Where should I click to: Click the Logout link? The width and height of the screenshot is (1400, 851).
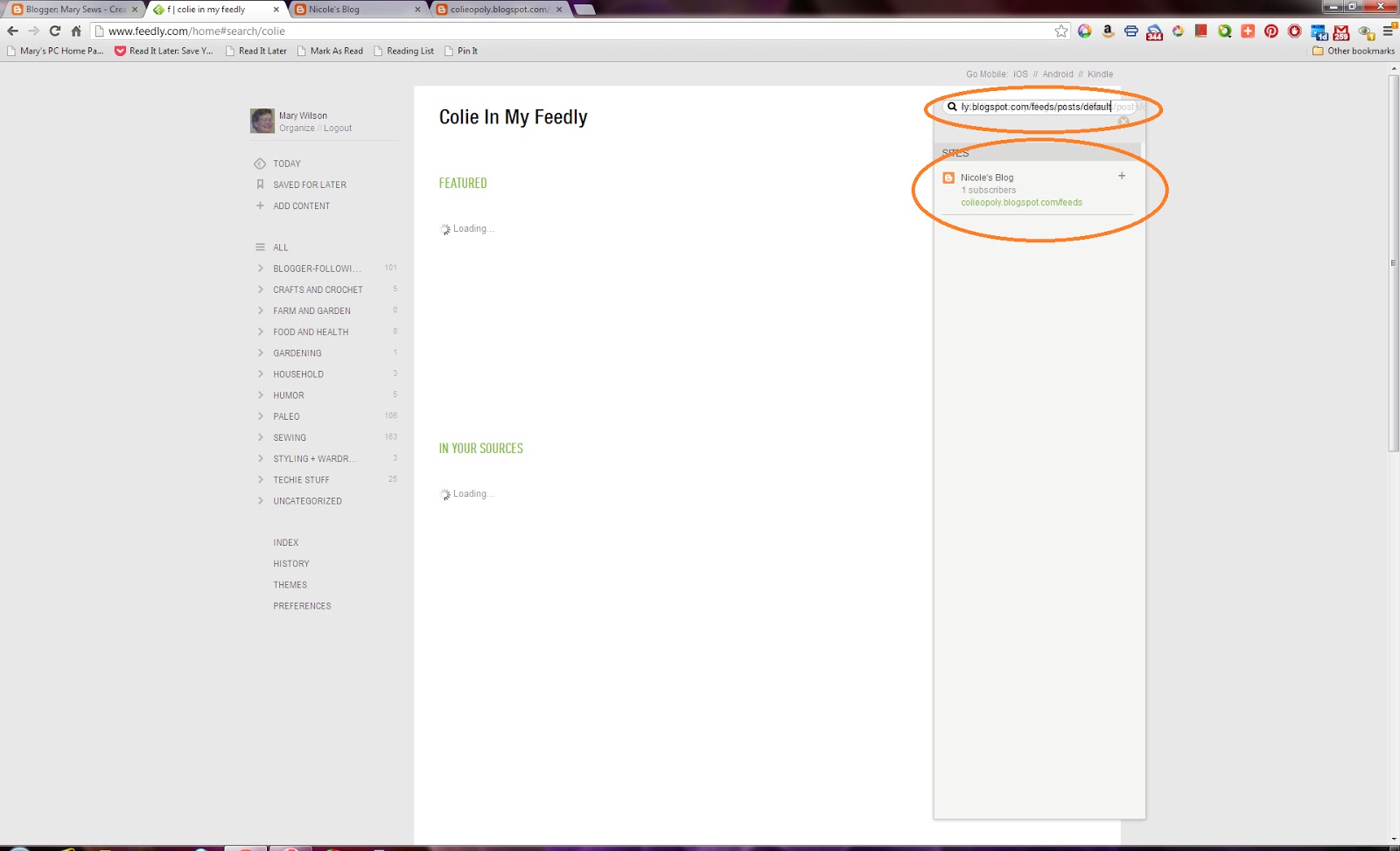coord(338,129)
